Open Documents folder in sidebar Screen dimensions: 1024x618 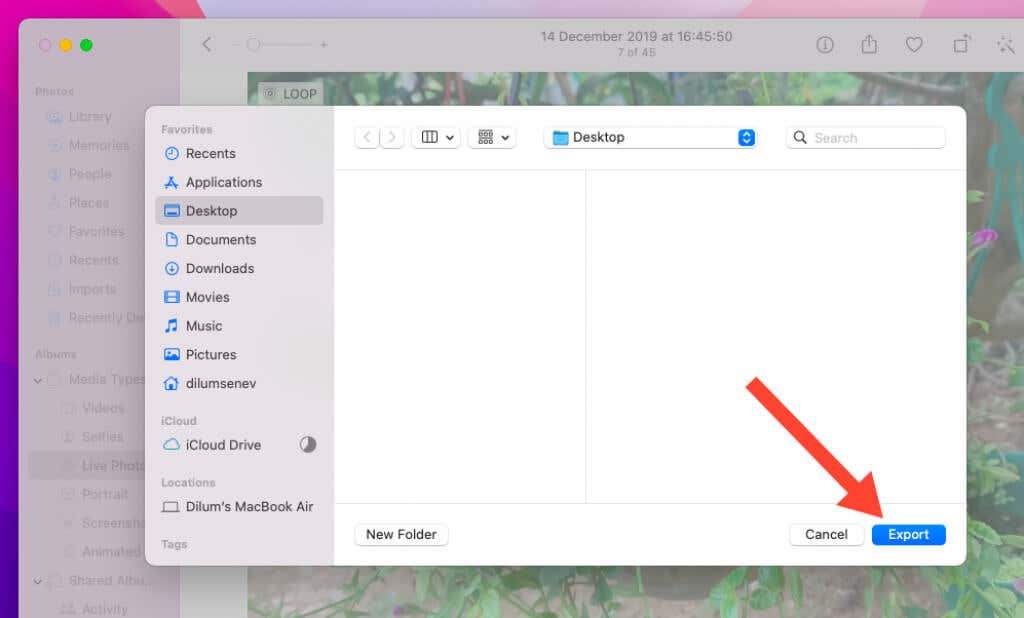(239, 240)
